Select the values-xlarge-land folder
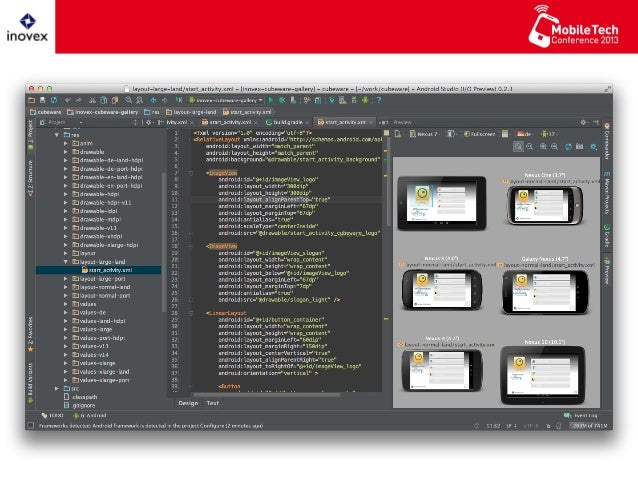This screenshot has width=638, height=479. click(101, 372)
